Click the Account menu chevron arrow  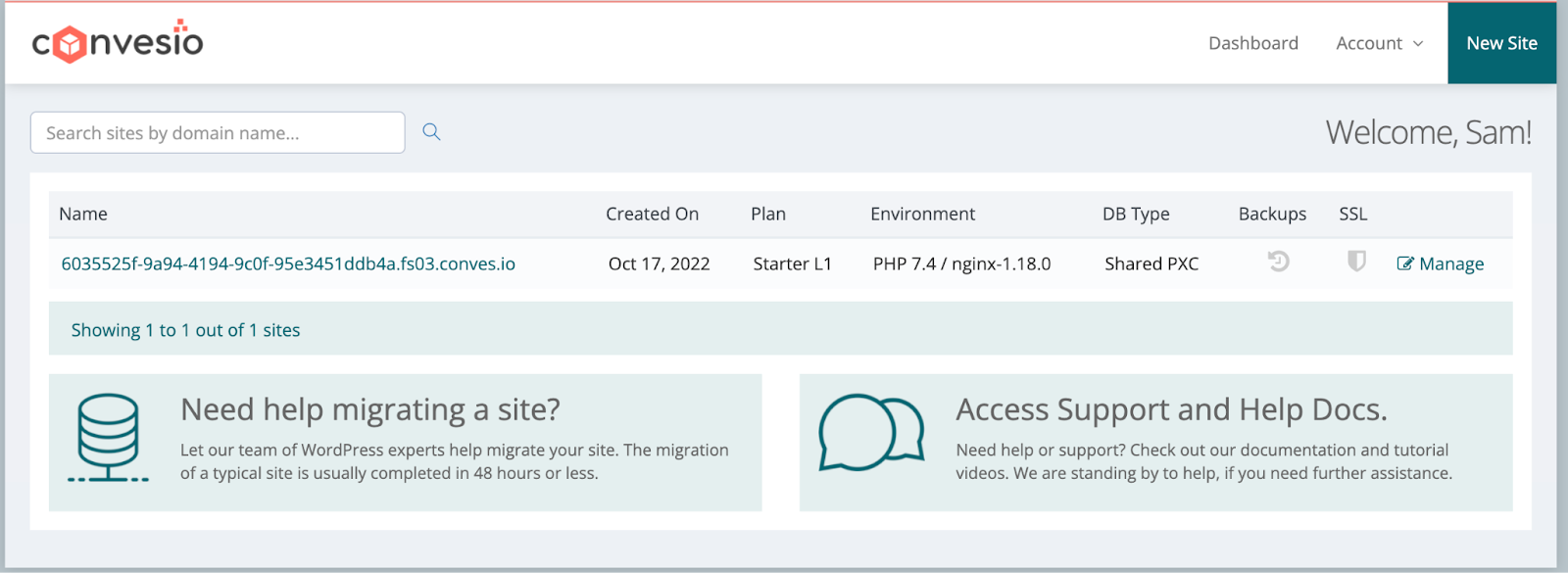(1418, 44)
